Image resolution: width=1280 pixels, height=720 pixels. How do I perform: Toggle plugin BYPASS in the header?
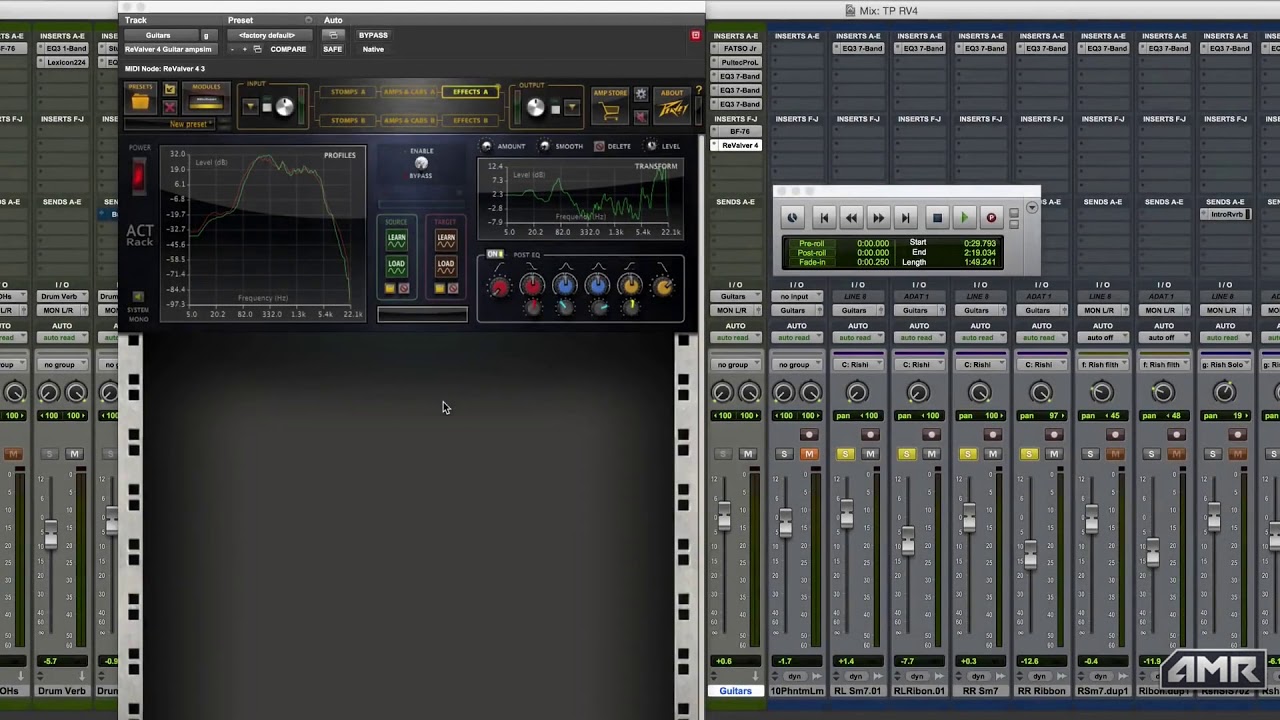(x=373, y=35)
